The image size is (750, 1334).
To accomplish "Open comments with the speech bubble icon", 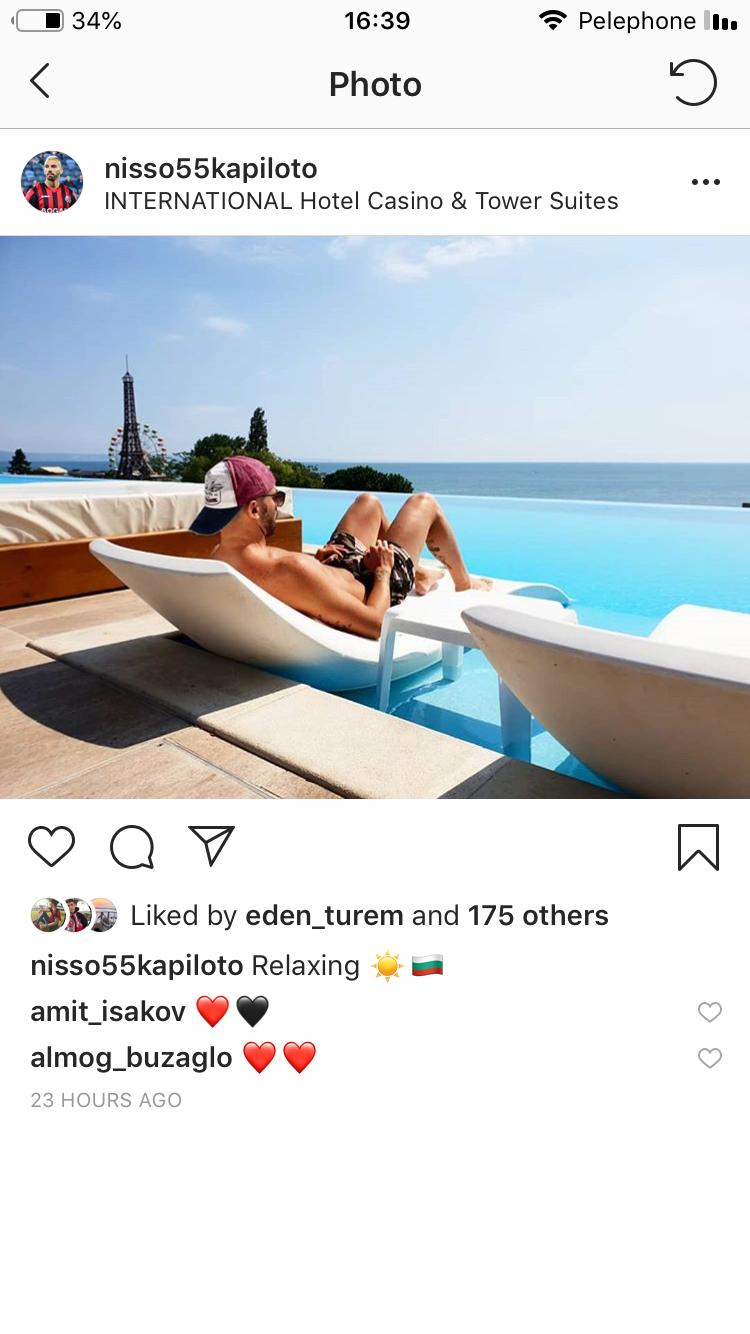I will pyautogui.click(x=132, y=848).
